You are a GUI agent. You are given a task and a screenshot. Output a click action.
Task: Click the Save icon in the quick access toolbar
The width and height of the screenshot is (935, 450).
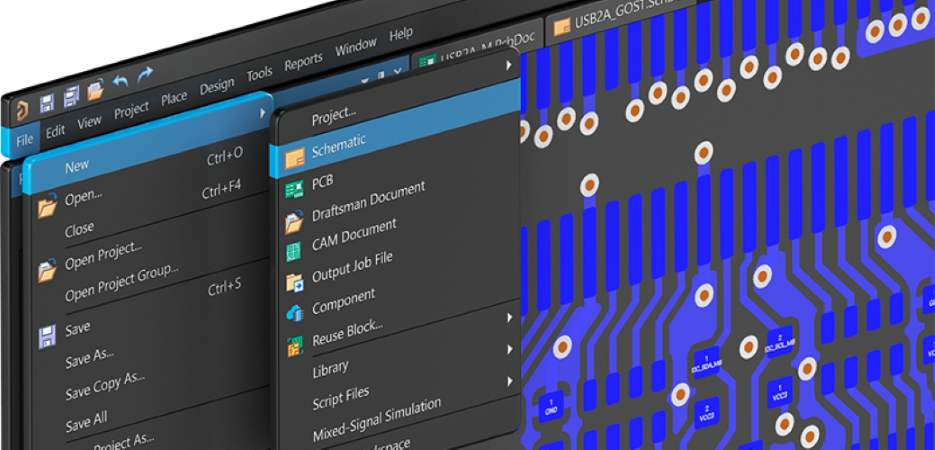(x=46, y=103)
